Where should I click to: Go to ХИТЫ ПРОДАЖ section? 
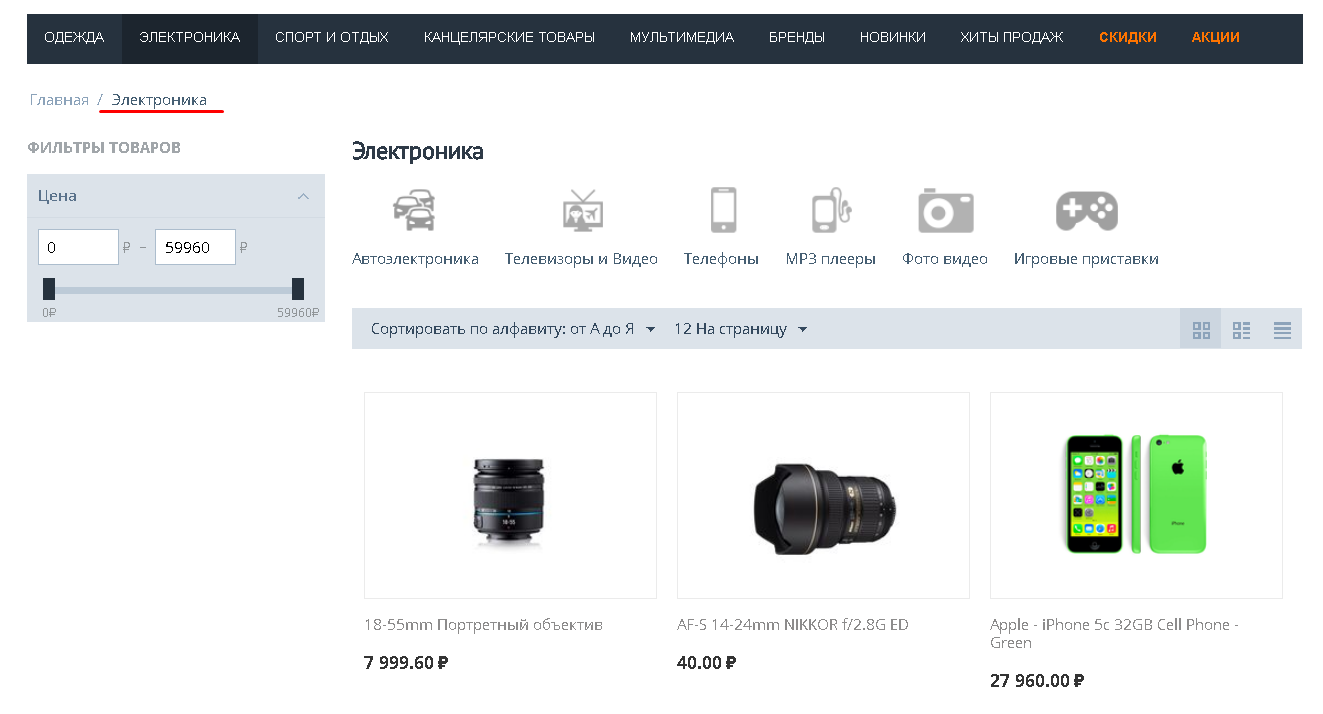[x=1012, y=38]
